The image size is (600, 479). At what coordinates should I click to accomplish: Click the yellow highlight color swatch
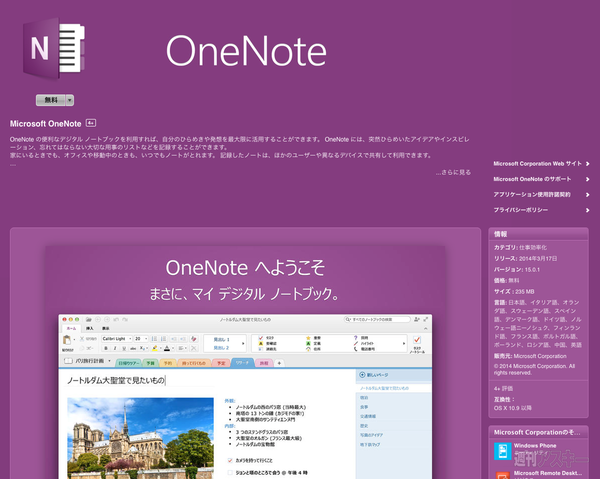coord(154,349)
